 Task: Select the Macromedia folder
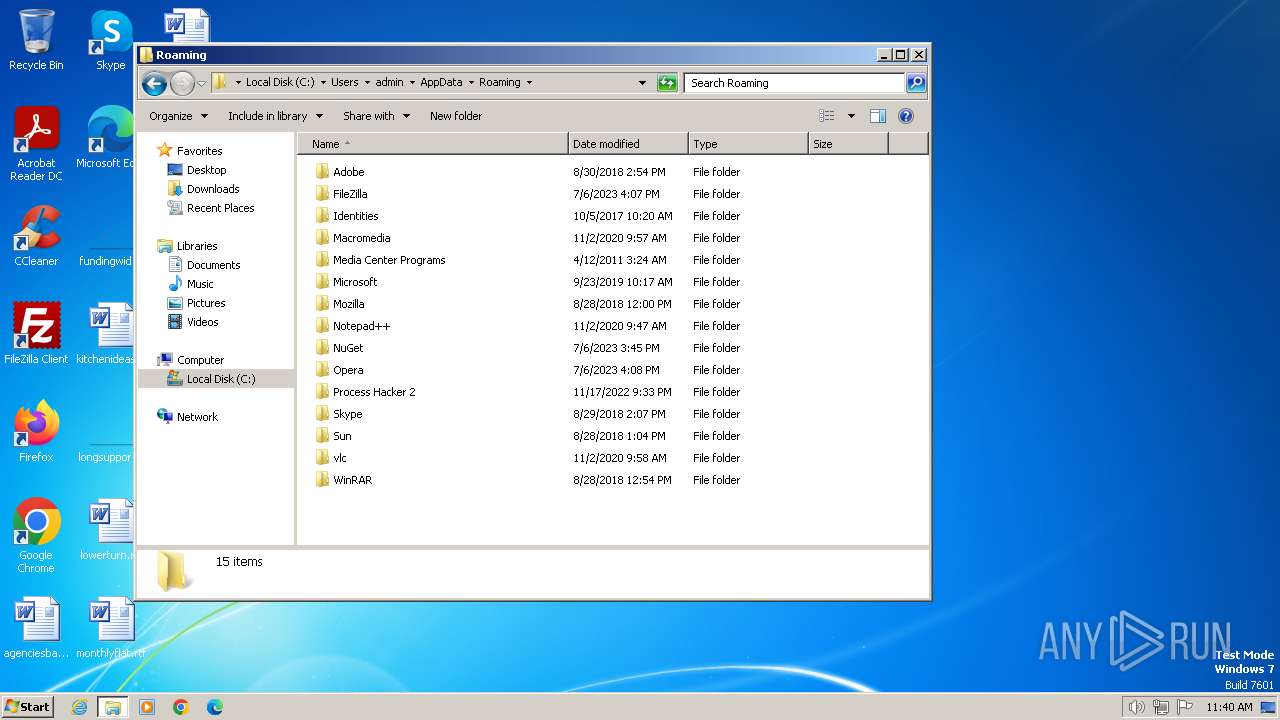tap(361, 238)
